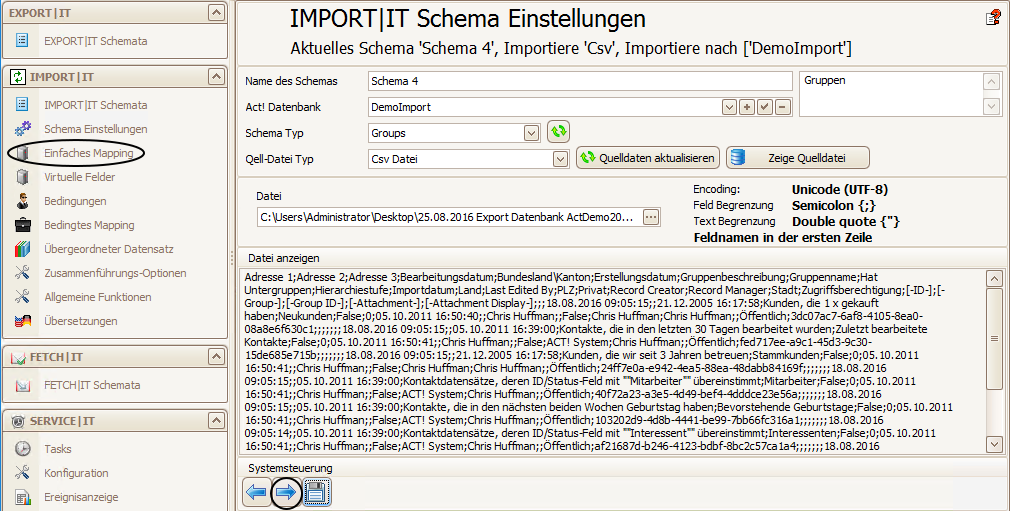Open the Qell-Datei Typ dropdown
This screenshot has width=1010, height=511.
point(560,159)
